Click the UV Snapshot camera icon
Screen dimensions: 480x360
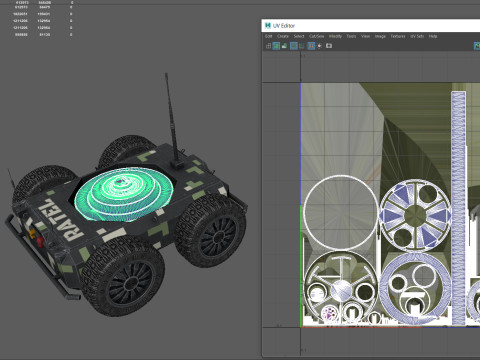tap(329, 46)
